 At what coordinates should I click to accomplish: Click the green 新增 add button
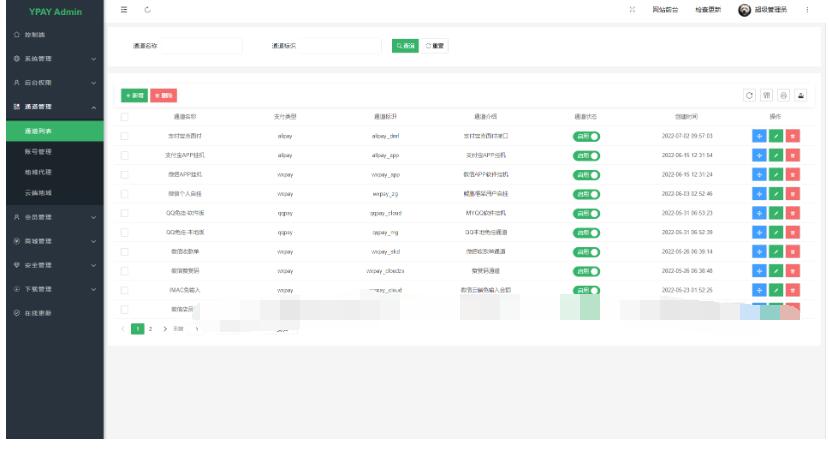tap(134, 95)
